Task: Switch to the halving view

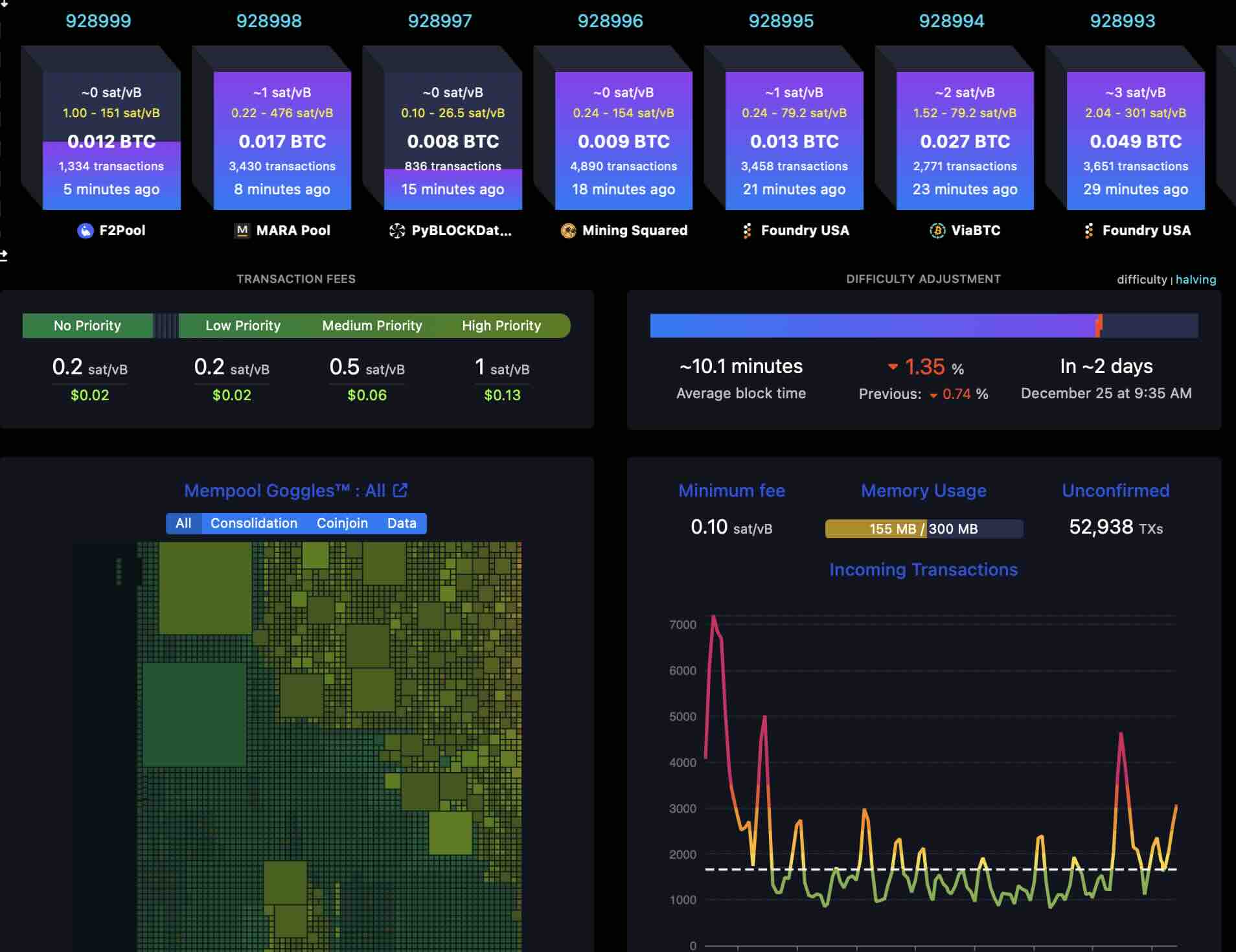Action: pyautogui.click(x=1195, y=280)
